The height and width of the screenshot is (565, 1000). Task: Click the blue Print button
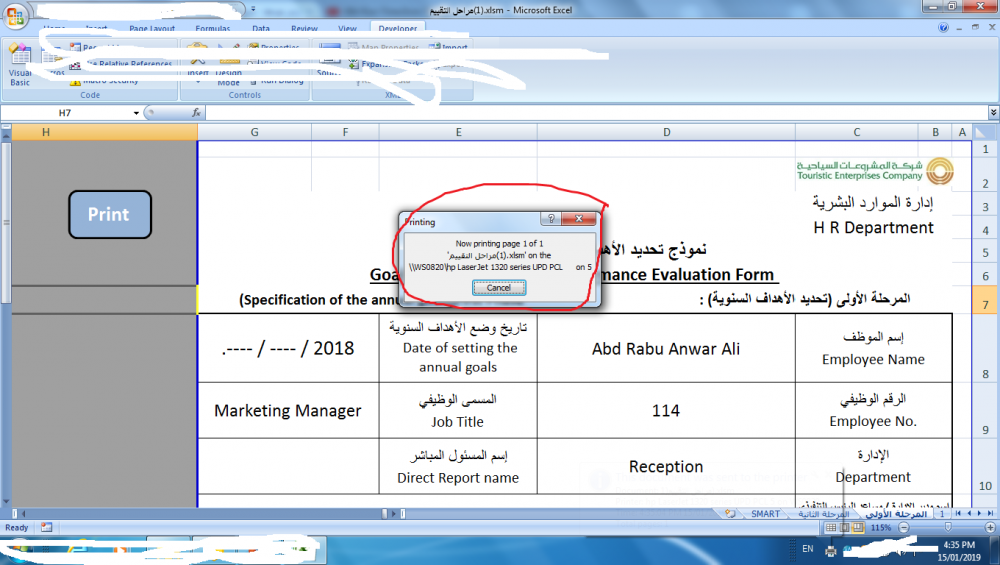click(110, 214)
